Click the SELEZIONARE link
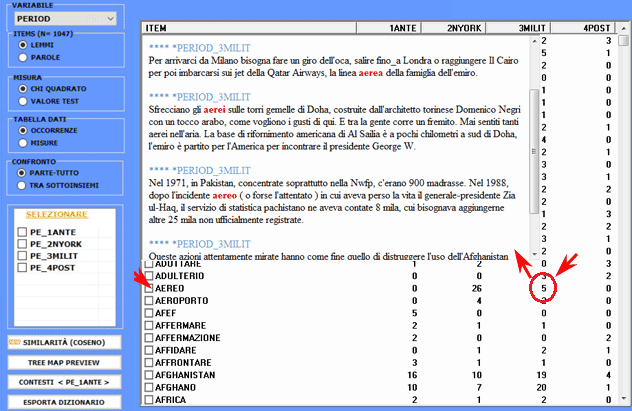 (x=56, y=214)
